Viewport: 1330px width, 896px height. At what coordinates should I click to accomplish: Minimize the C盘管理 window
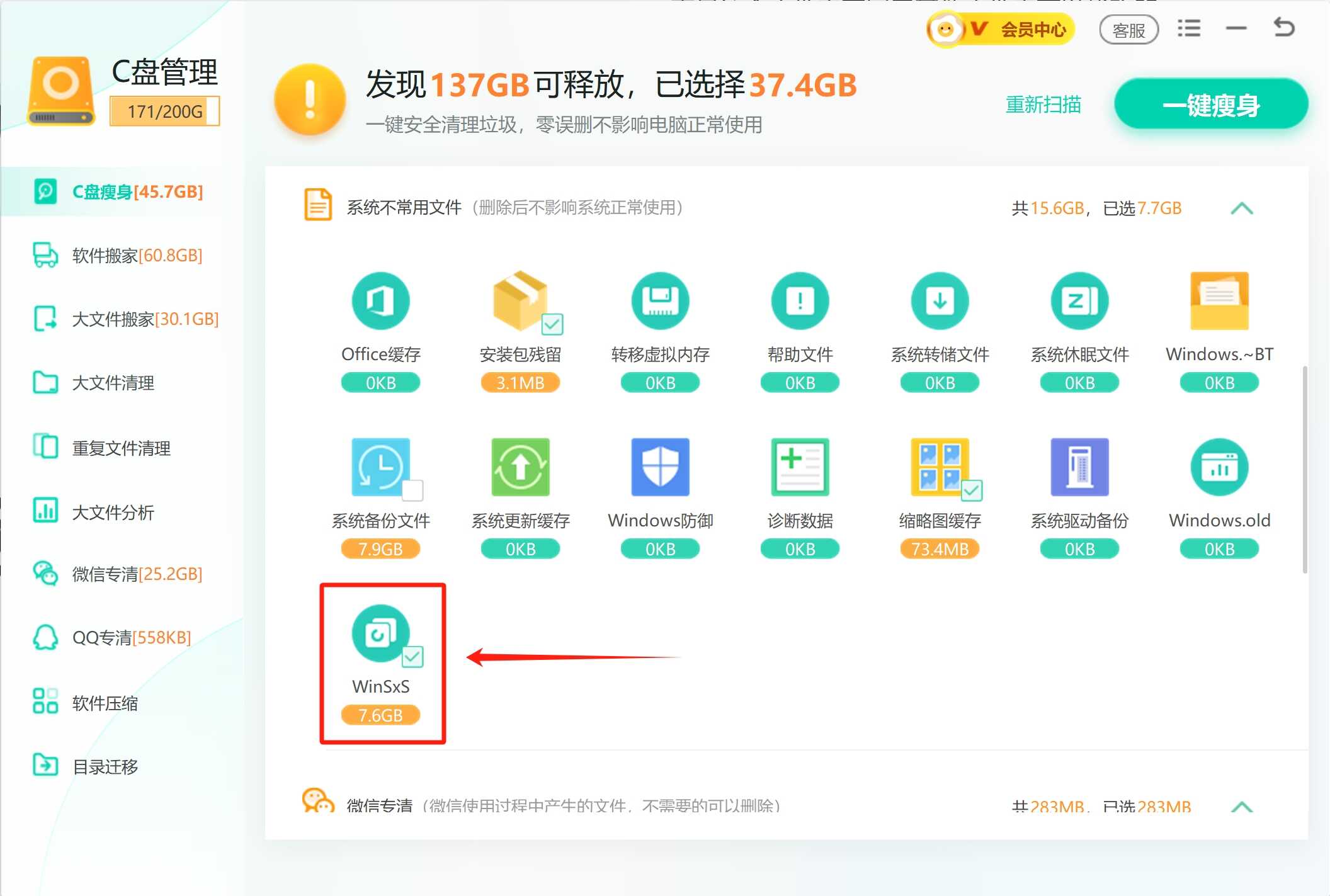[x=1236, y=28]
